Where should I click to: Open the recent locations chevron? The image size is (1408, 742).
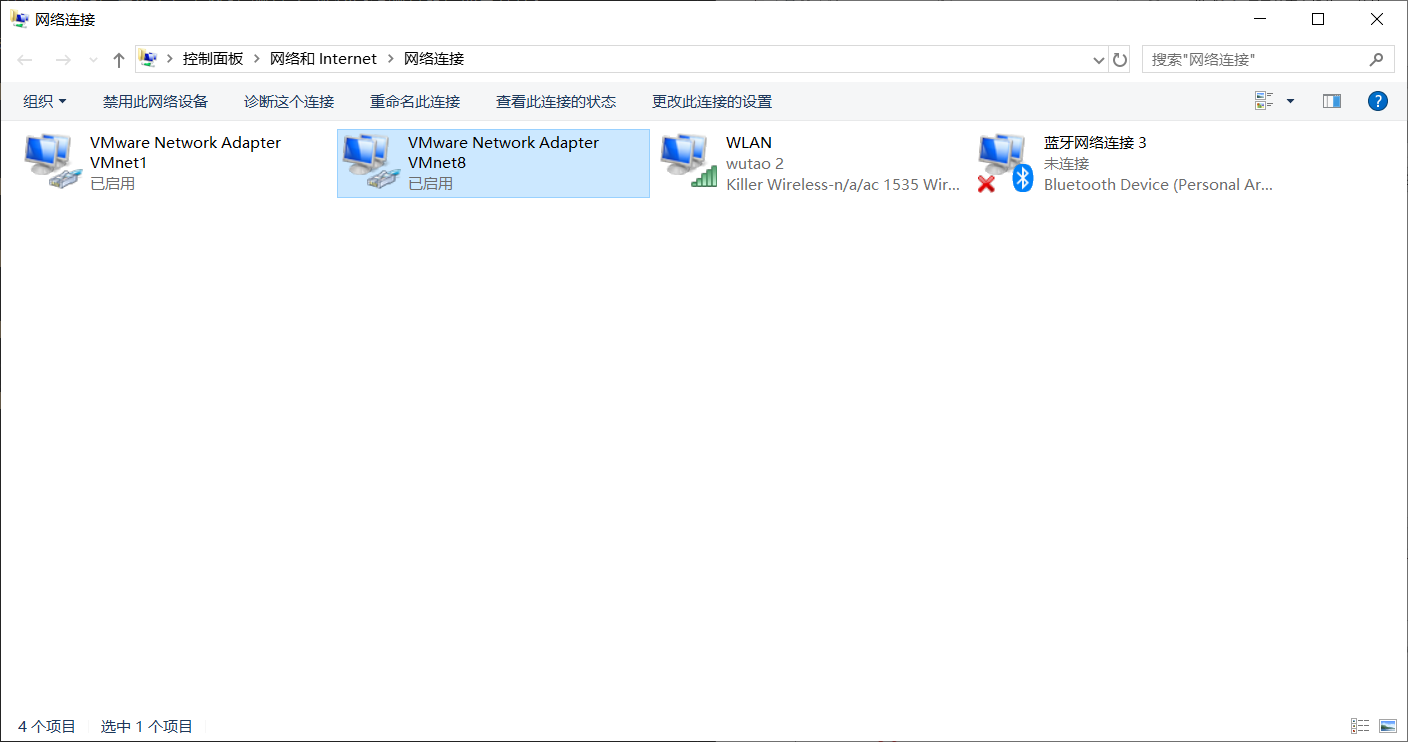click(x=93, y=60)
